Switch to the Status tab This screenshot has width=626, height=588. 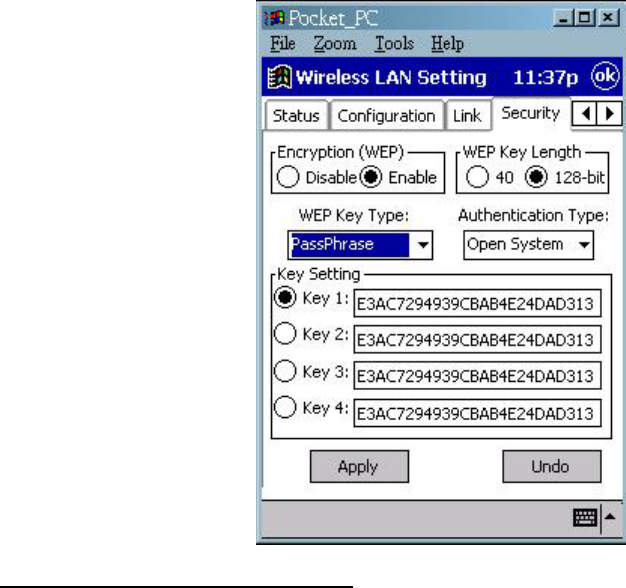coord(296,115)
